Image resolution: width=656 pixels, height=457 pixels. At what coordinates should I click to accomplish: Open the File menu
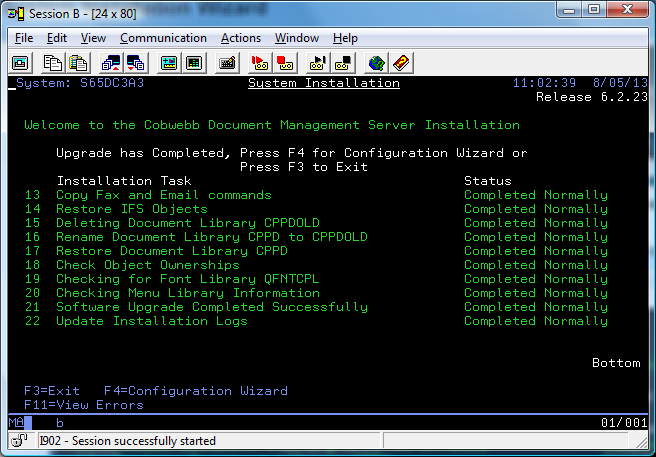pyautogui.click(x=24, y=38)
